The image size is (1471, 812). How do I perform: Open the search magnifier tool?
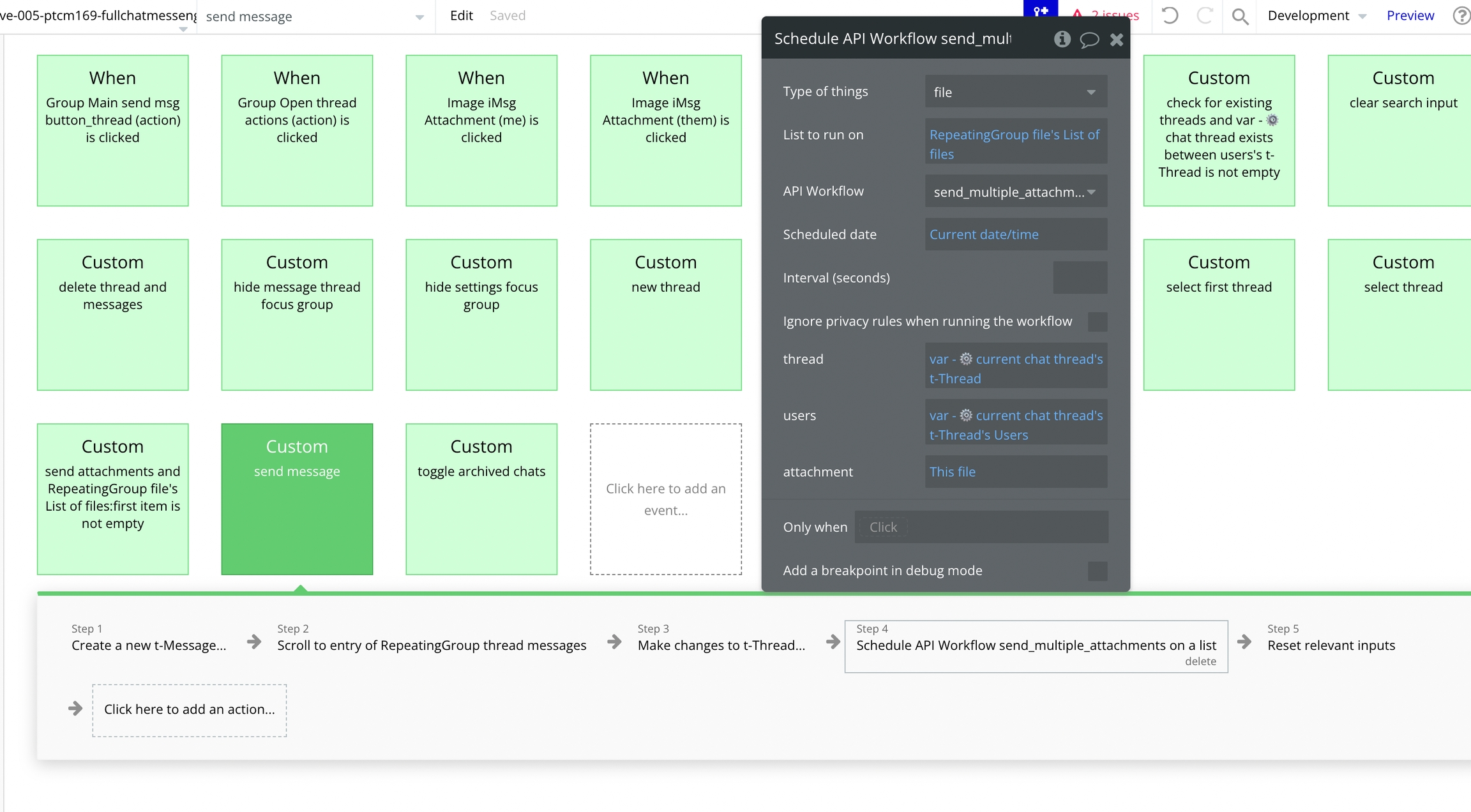(x=1240, y=16)
